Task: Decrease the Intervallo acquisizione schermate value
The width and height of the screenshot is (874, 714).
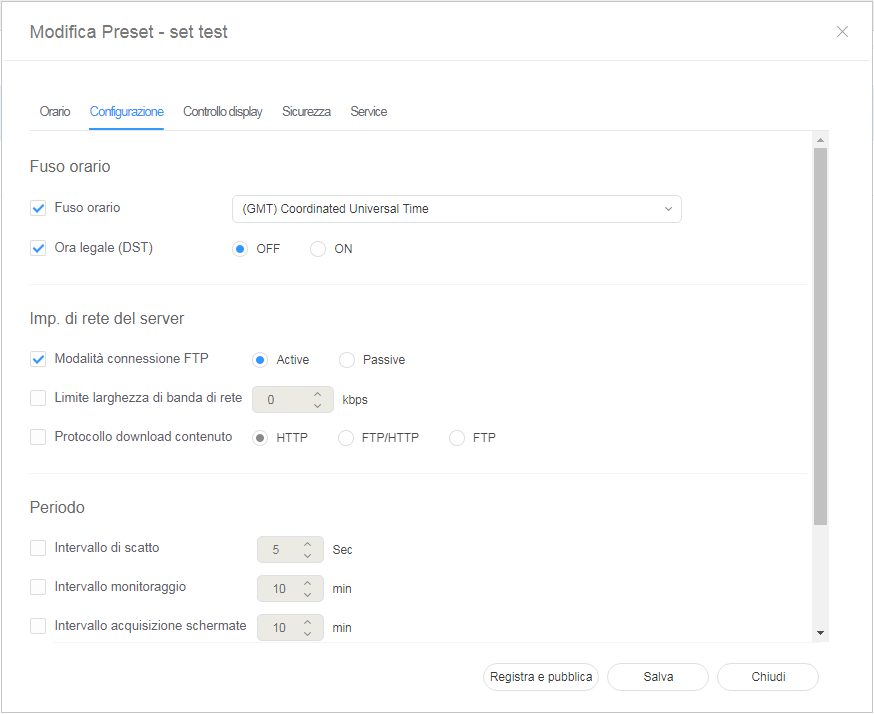Action: point(308,634)
